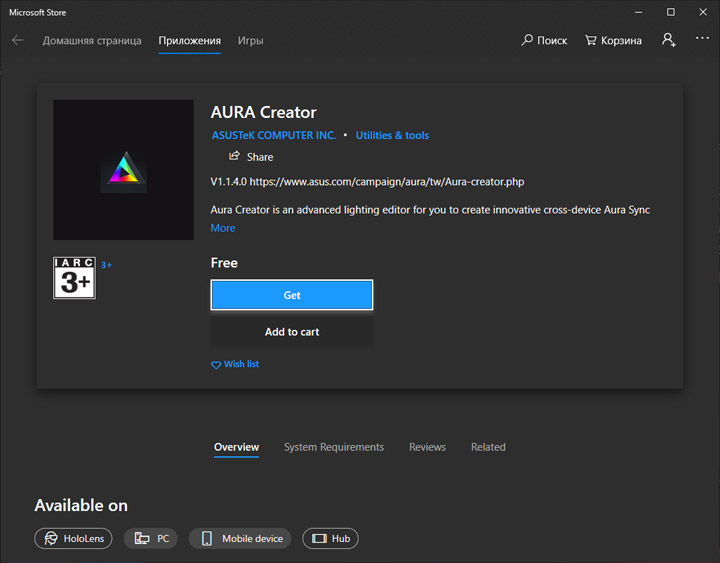Click the HoloLens chip
Image resolution: width=720 pixels, height=563 pixels.
tap(73, 538)
